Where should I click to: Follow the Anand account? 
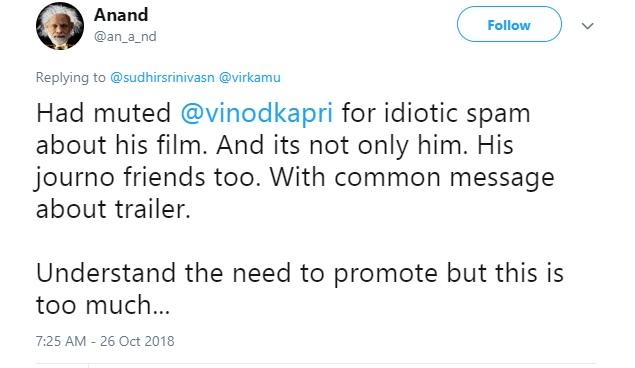click(509, 24)
